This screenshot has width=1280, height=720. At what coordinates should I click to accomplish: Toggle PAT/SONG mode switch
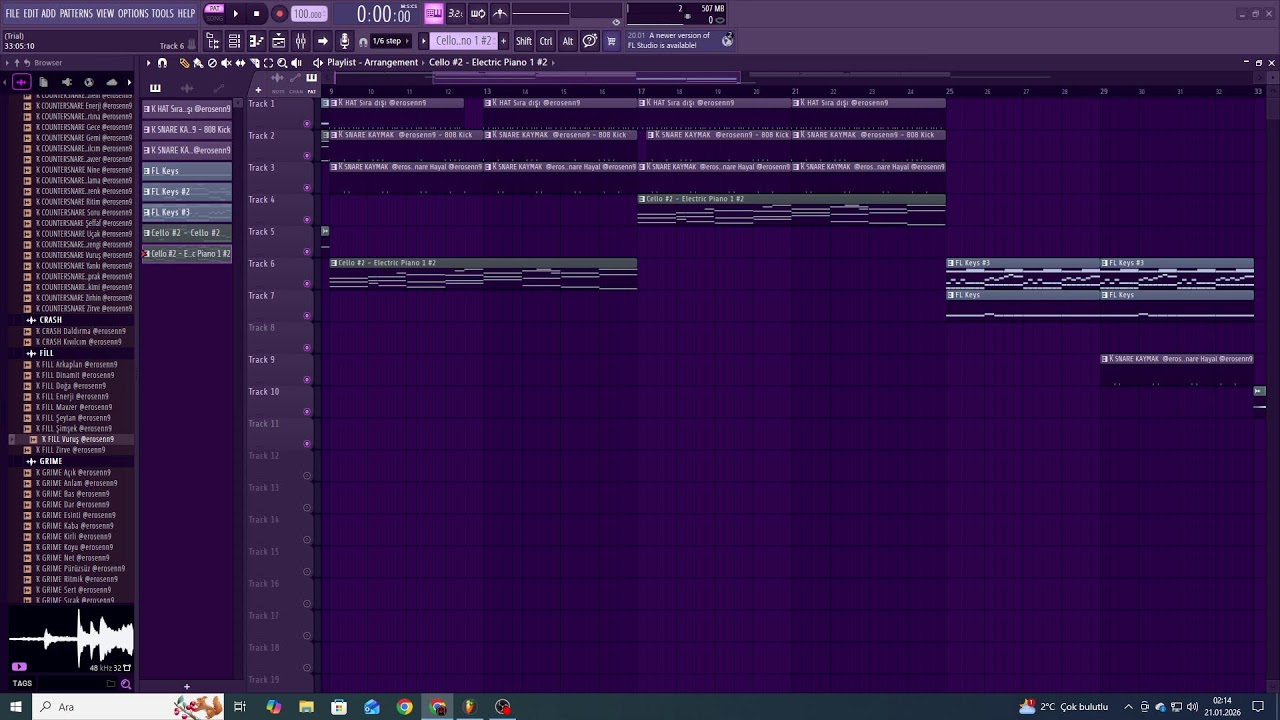(214, 13)
